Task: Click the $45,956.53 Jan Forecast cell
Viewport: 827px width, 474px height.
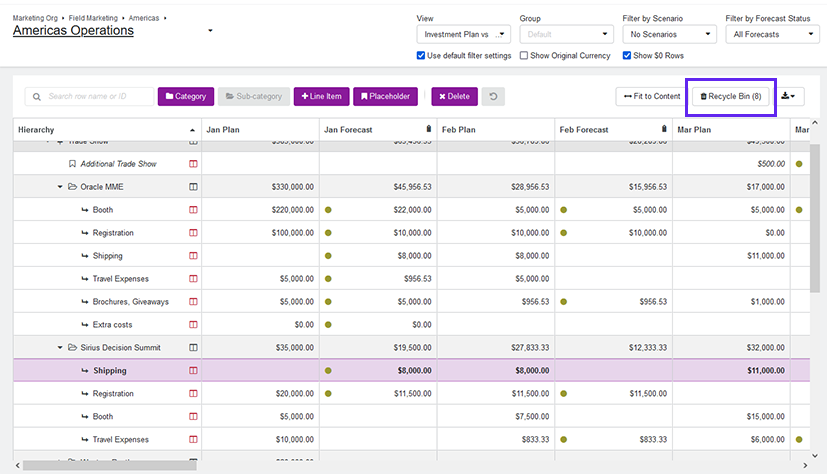Action: pos(378,187)
